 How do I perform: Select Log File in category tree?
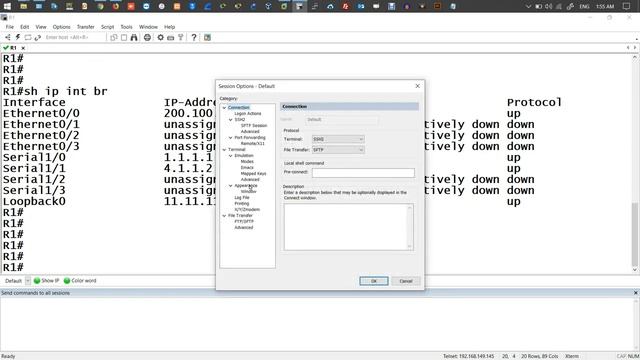[x=242, y=198]
